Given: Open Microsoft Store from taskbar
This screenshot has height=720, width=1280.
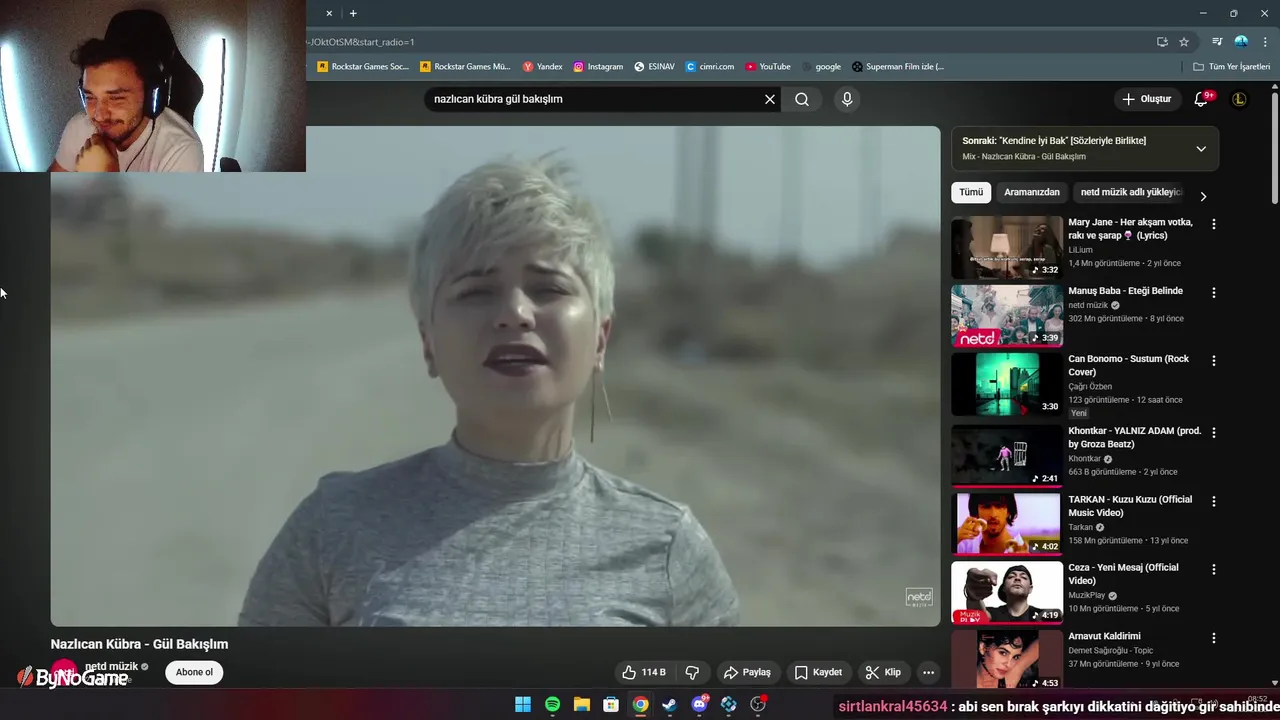Looking at the screenshot, I should tap(611, 704).
